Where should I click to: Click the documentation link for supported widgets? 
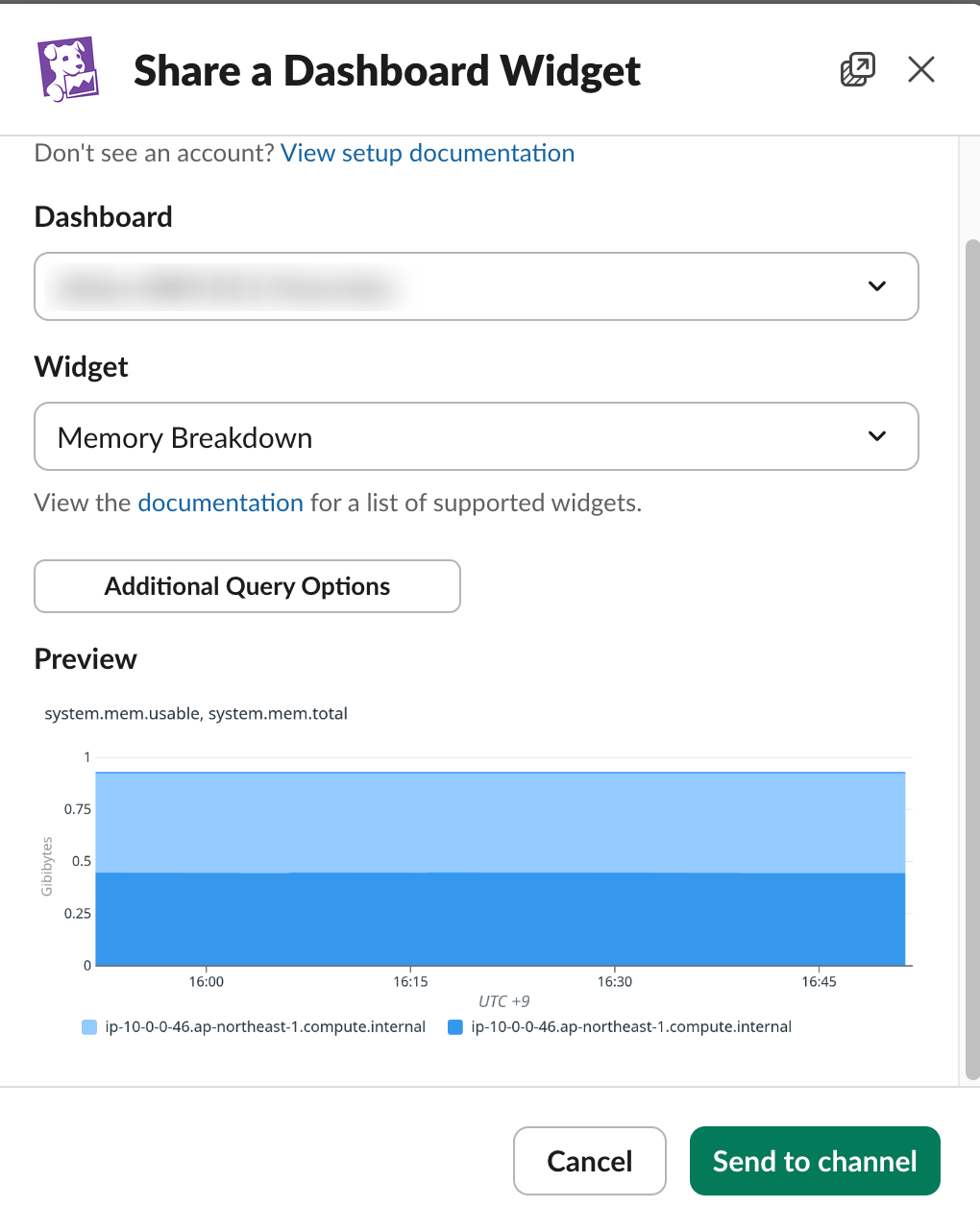[220, 503]
